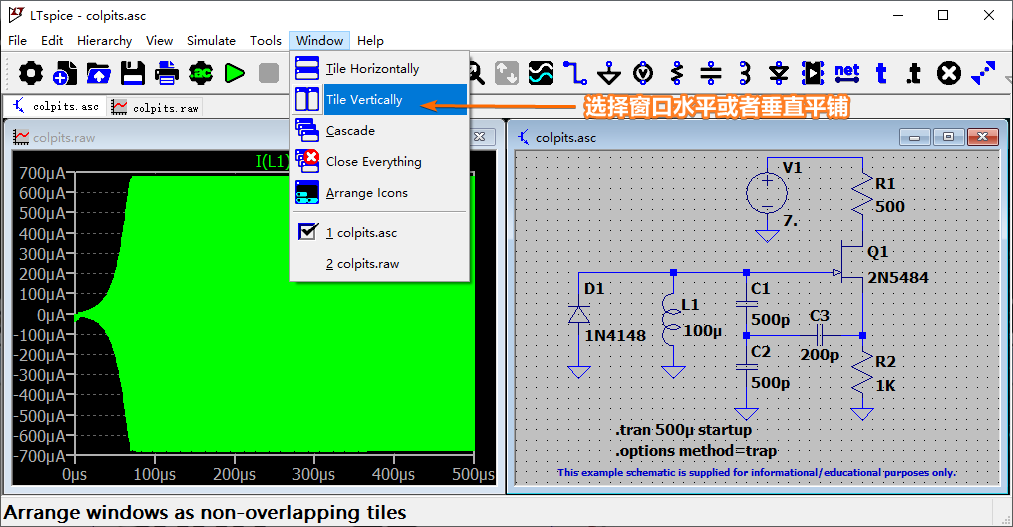Check the 1 colpits.asc window entry
Image resolution: width=1013 pixels, height=527 pixels.
pyautogui.click(x=361, y=233)
